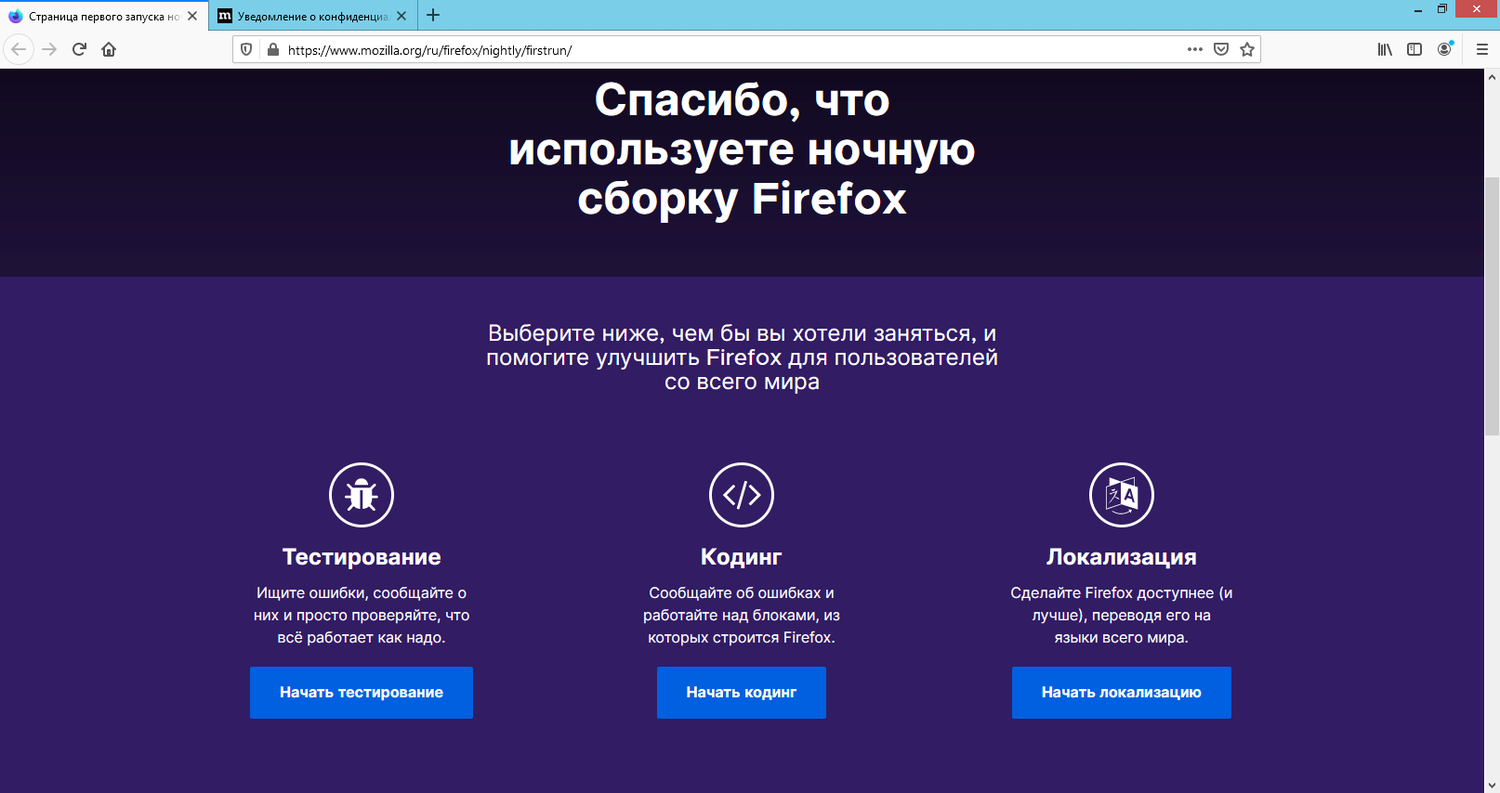Bookmark this page with the star
This screenshot has height=793, width=1500.
(x=1247, y=49)
